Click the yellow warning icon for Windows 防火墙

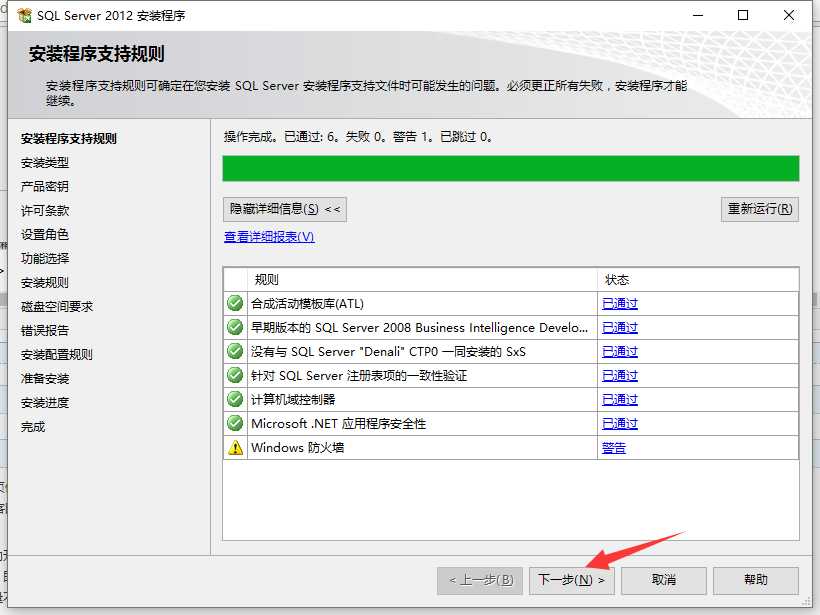tap(235, 448)
